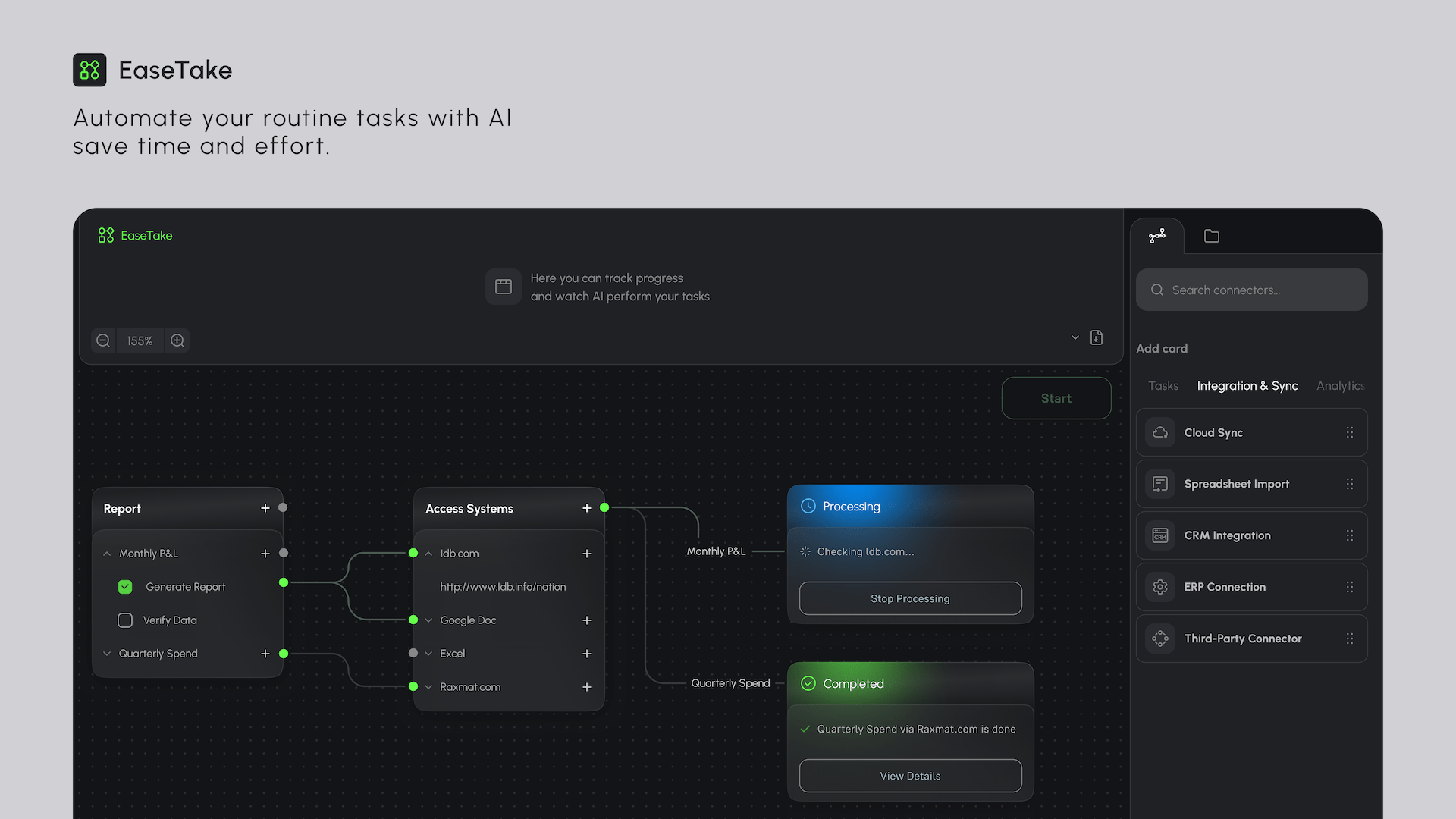Open the folder tab icon
The height and width of the screenshot is (819, 1456).
click(x=1212, y=236)
